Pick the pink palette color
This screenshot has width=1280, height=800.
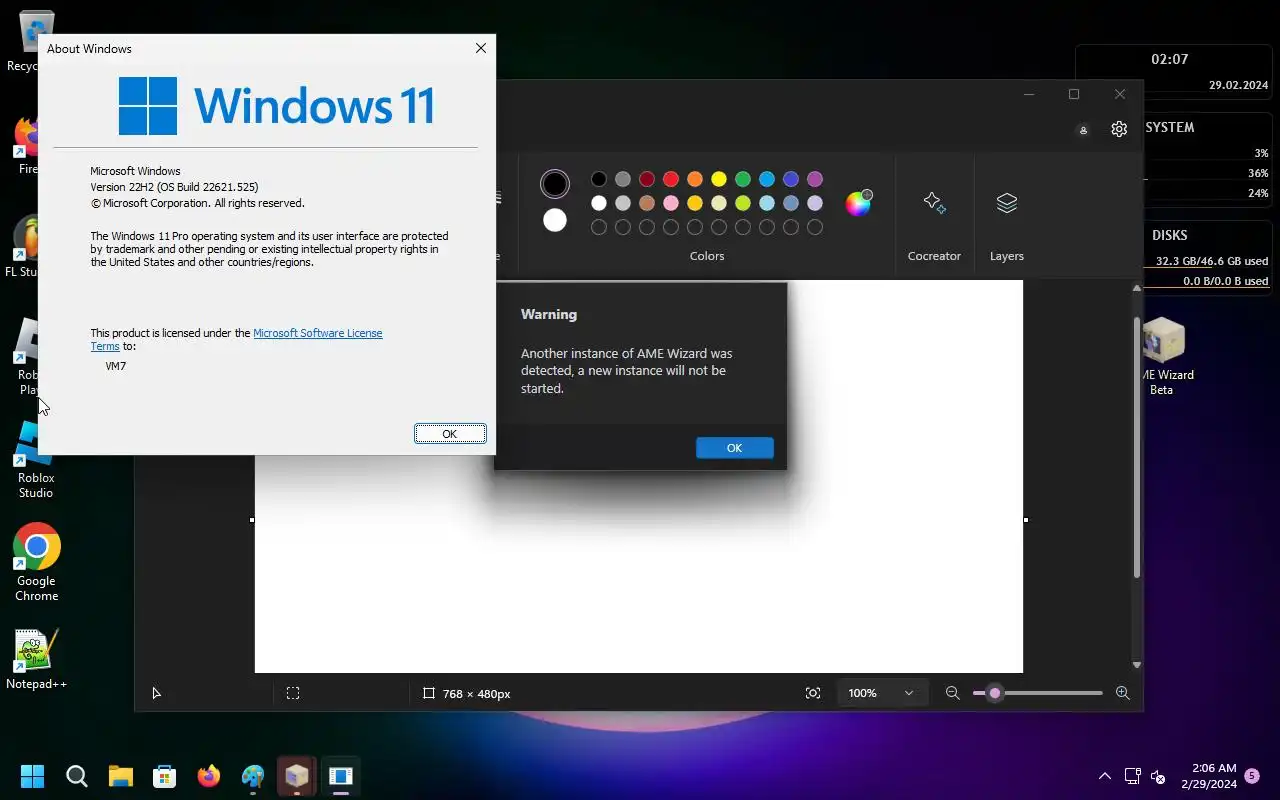[671, 203]
